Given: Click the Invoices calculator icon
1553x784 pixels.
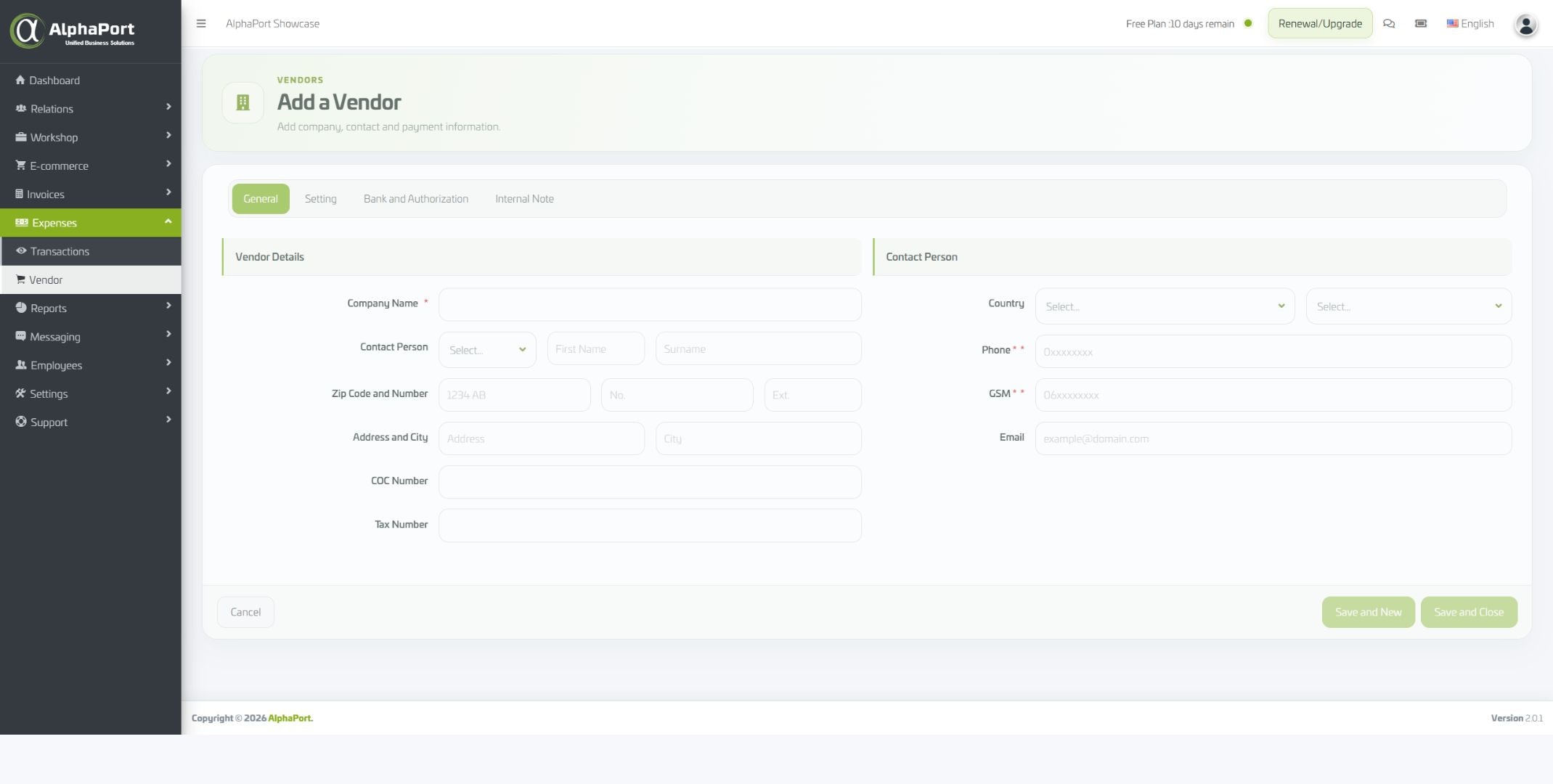Looking at the screenshot, I should (x=19, y=194).
